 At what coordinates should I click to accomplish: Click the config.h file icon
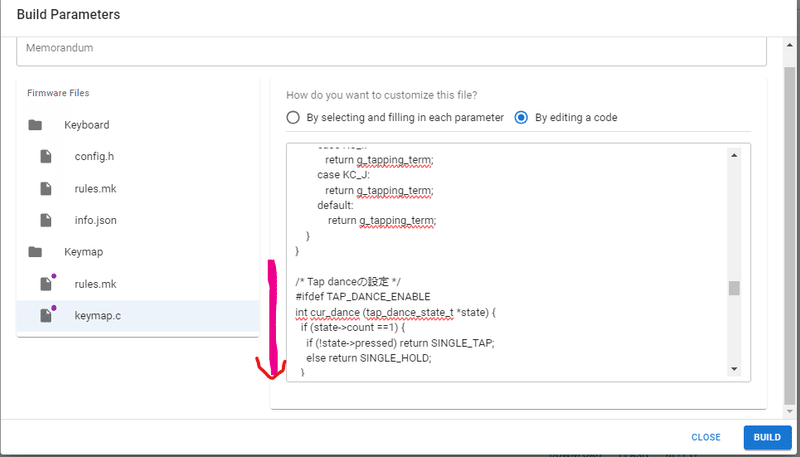point(45,157)
